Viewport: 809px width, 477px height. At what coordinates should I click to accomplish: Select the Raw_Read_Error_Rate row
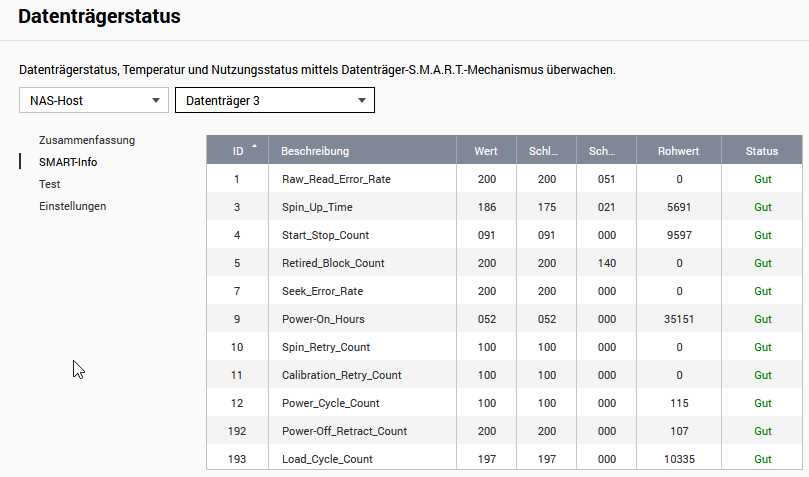point(504,179)
